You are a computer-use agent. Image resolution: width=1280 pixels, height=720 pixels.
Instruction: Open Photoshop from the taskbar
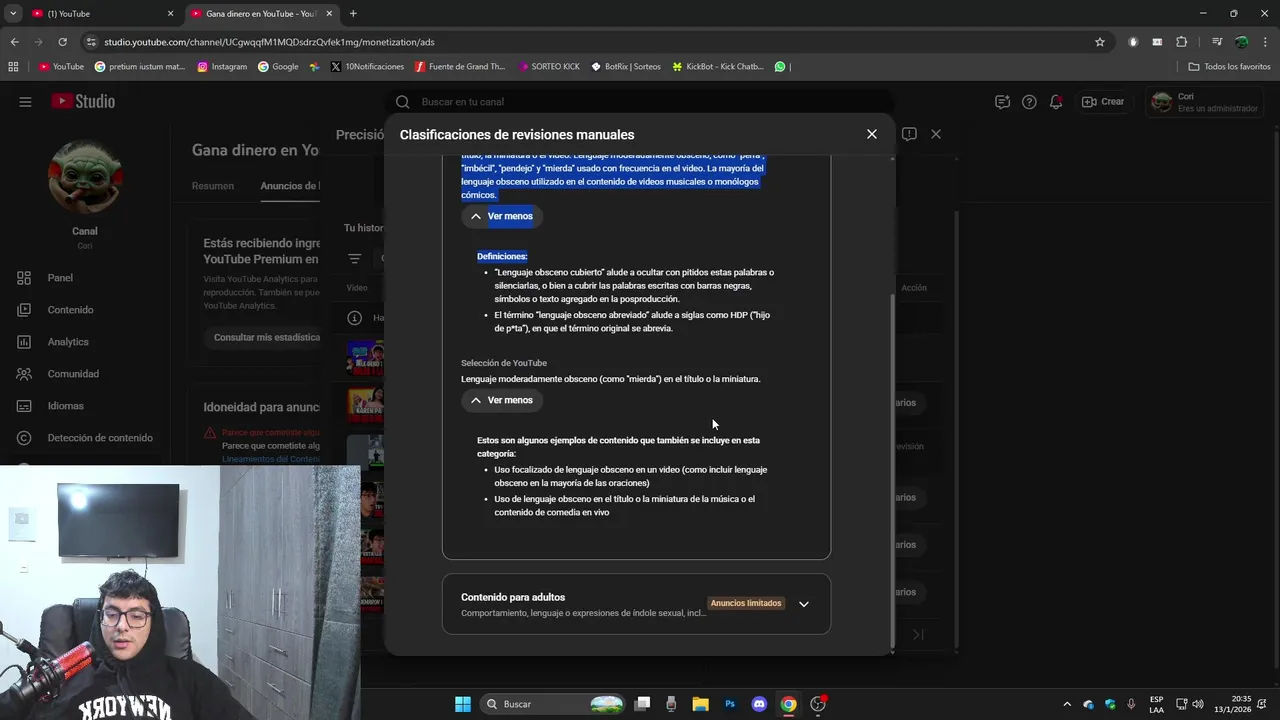point(730,704)
